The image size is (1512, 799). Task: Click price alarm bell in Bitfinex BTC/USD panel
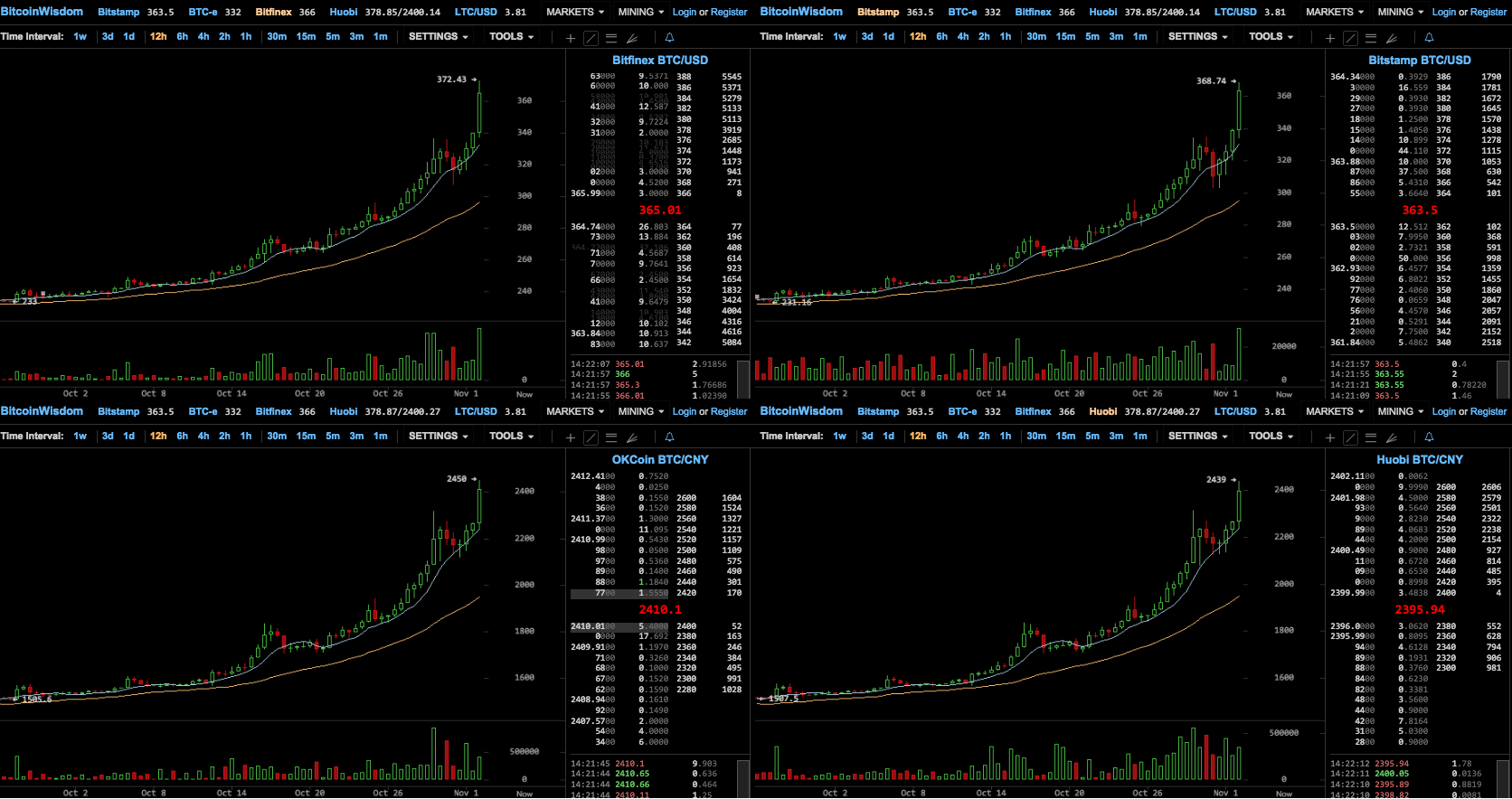click(x=670, y=38)
